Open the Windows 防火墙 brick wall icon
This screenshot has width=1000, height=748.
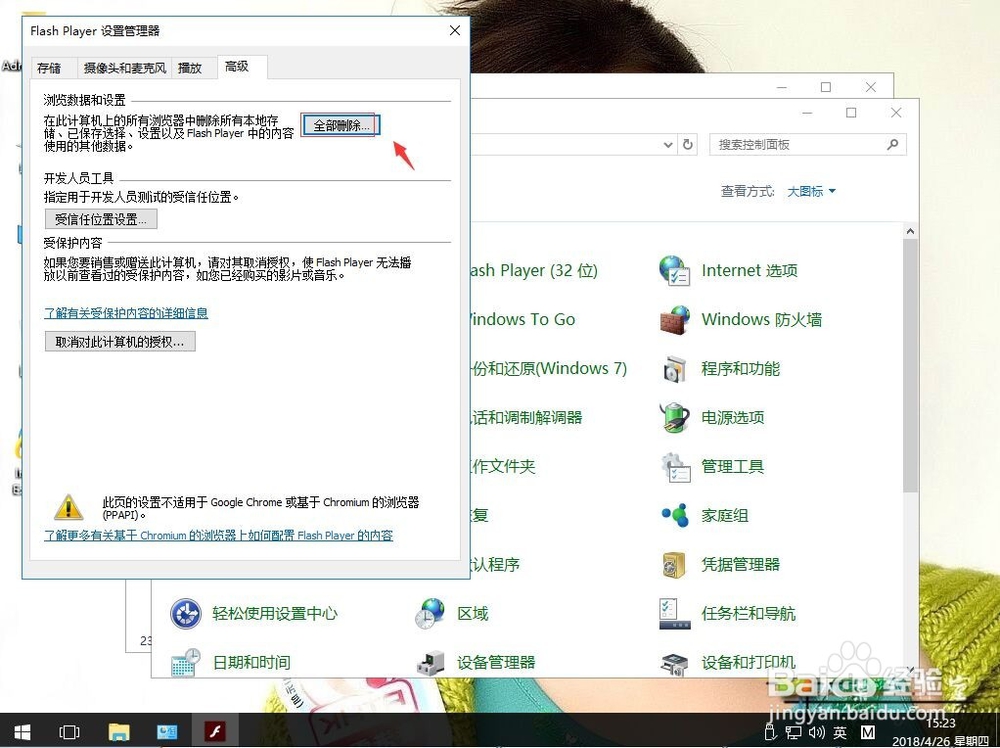[x=674, y=319]
